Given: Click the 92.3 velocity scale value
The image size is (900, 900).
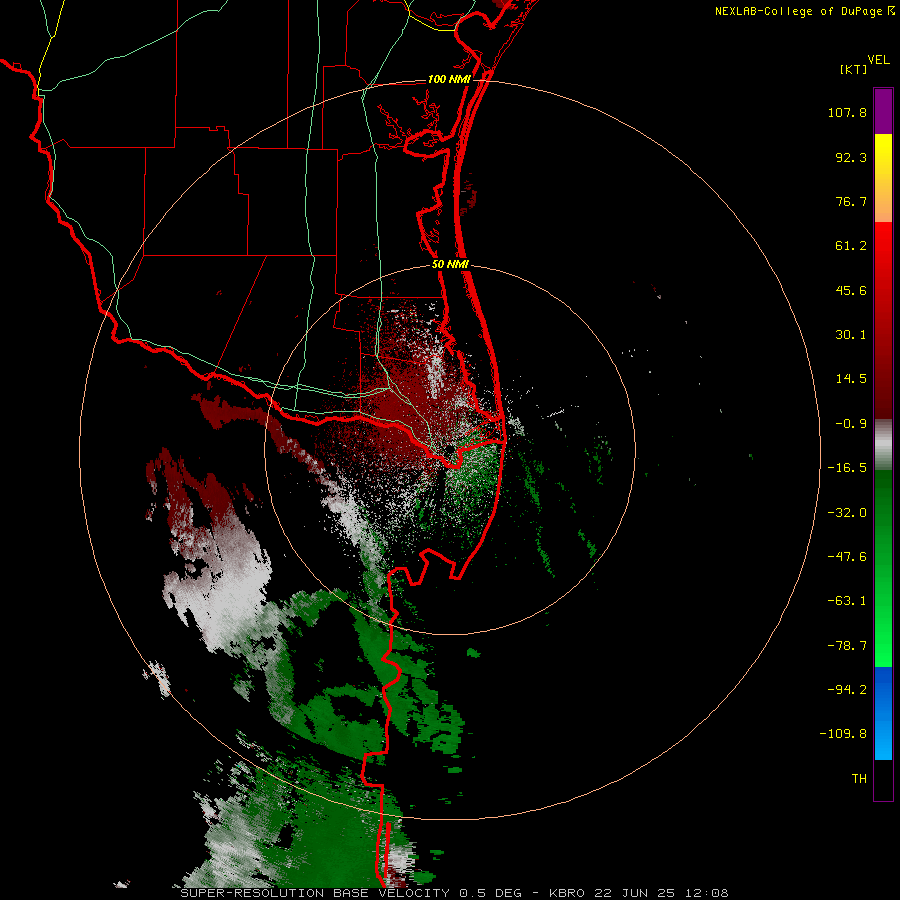Looking at the screenshot, I should click(x=851, y=157).
